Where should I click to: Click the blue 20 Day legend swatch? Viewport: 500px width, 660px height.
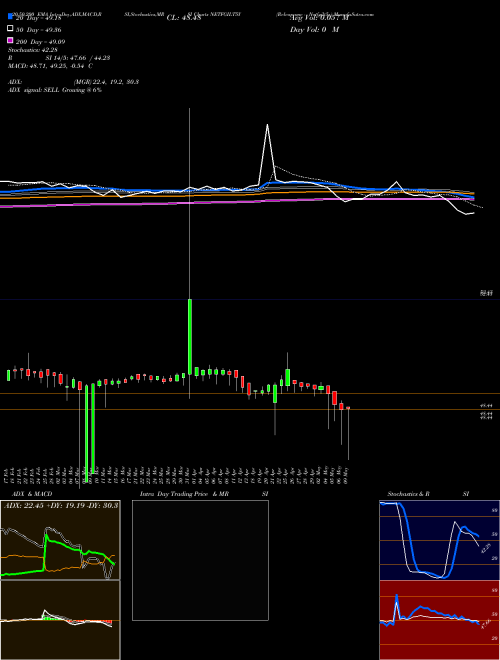pyautogui.click(x=11, y=17)
